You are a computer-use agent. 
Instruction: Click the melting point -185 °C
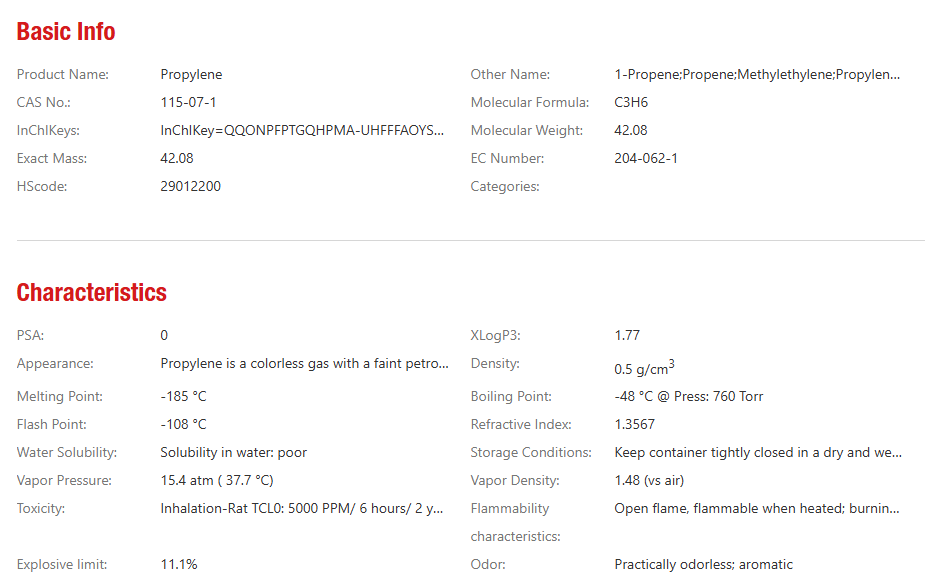coord(183,396)
